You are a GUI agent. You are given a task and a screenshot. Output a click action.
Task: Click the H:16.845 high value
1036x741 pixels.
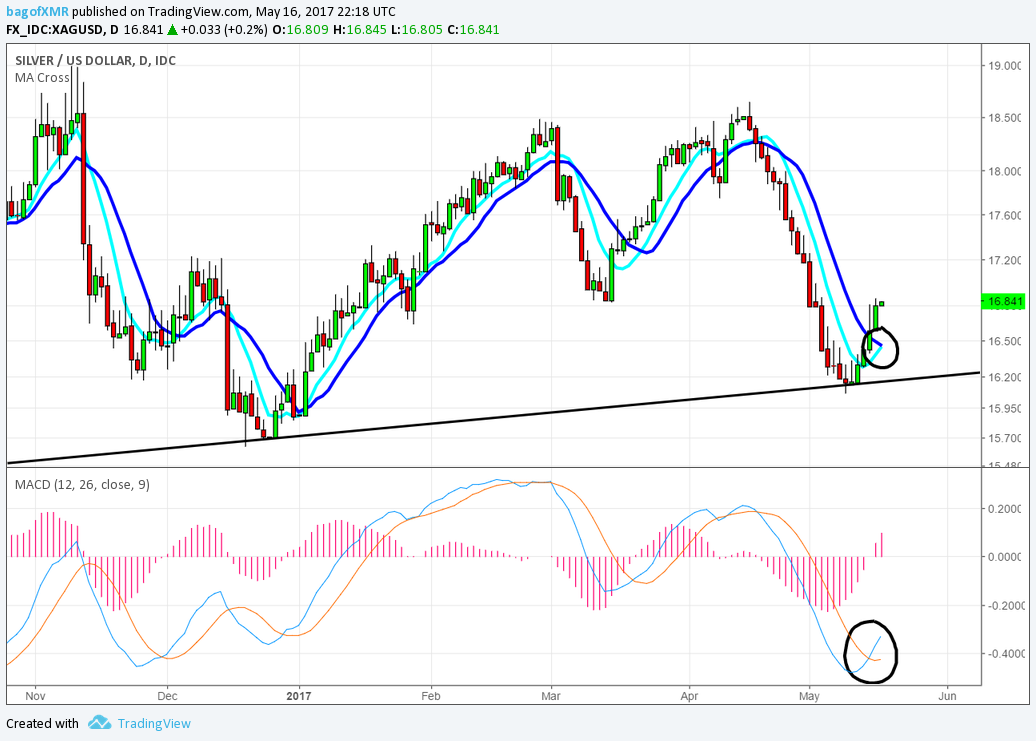359,30
